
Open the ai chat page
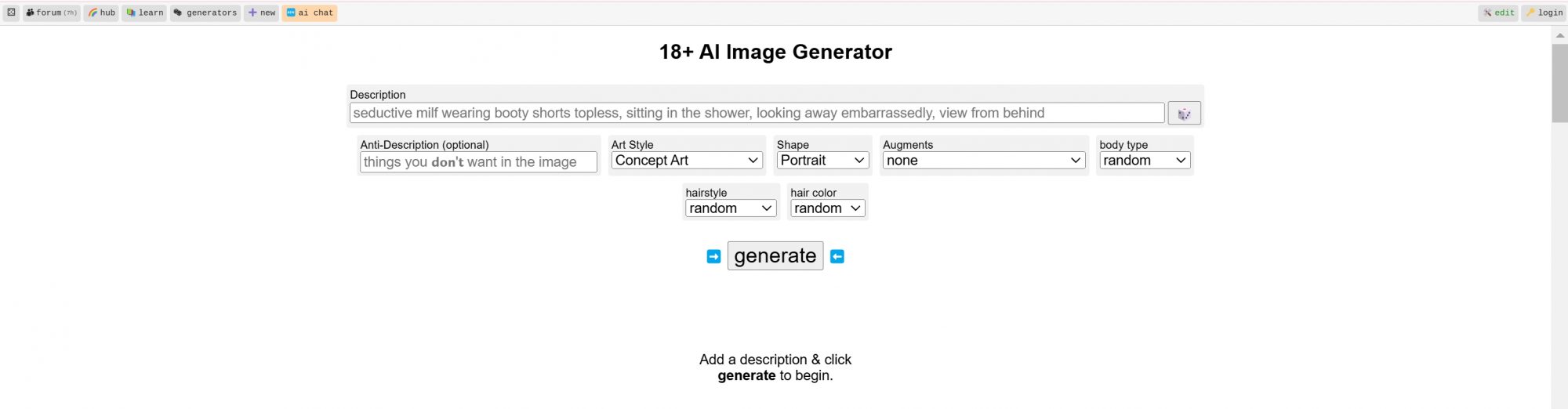tap(310, 13)
